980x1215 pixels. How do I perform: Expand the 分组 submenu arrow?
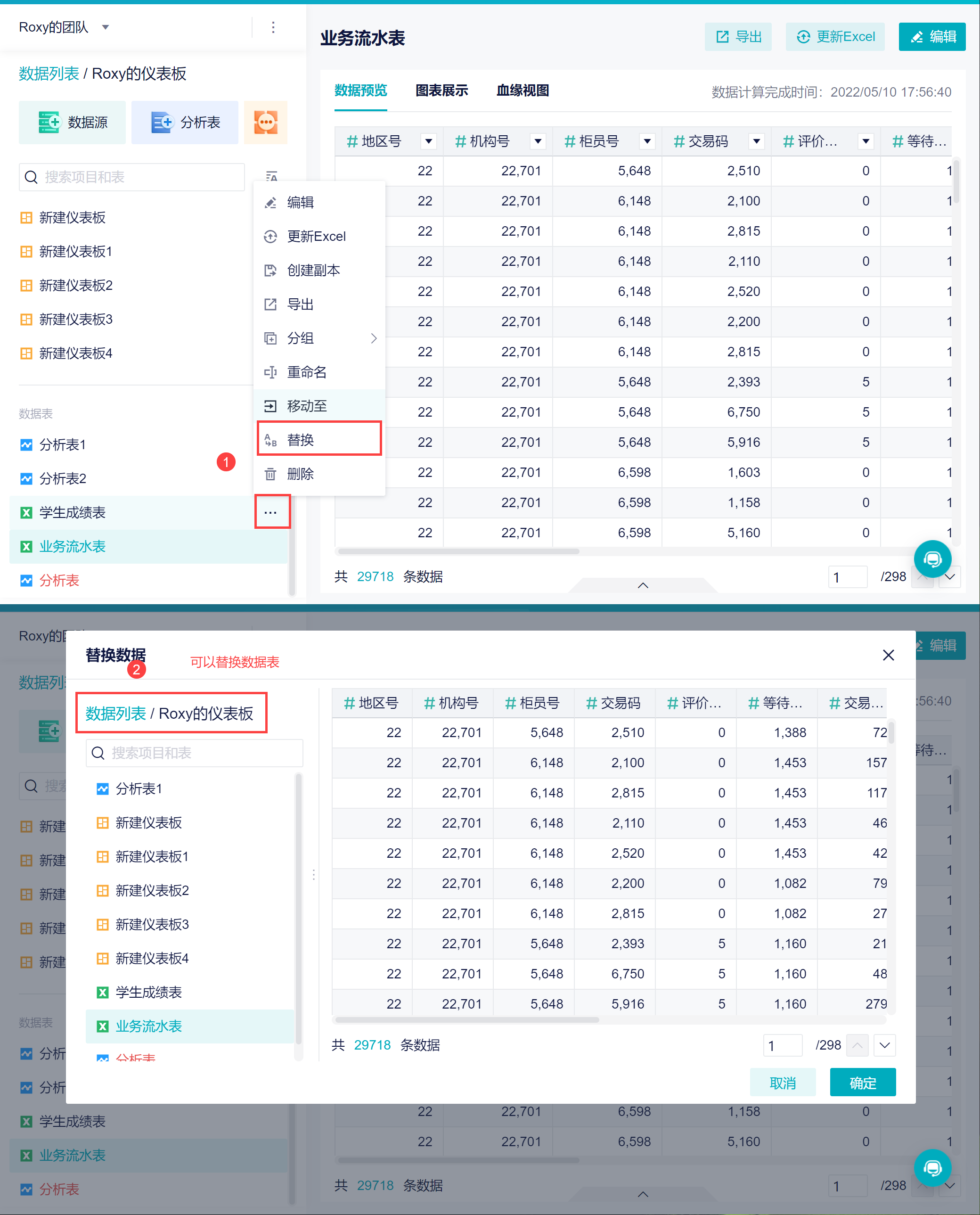tap(374, 338)
